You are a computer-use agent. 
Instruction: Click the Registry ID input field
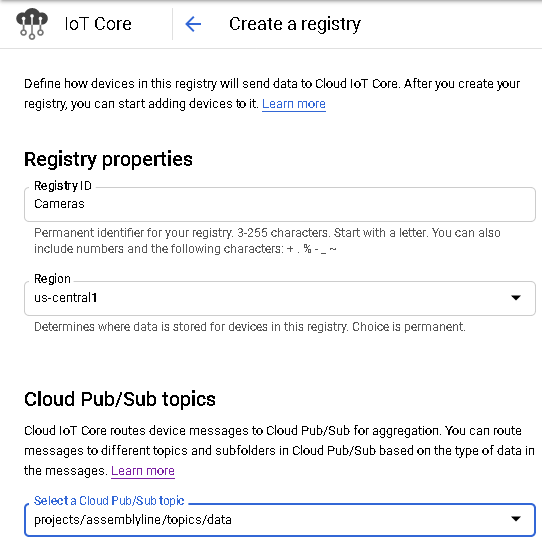coord(280,204)
